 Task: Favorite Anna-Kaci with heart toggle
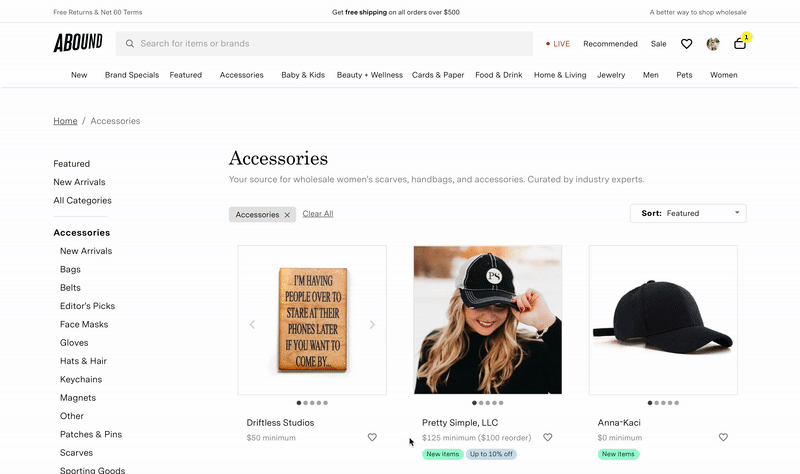pos(723,437)
